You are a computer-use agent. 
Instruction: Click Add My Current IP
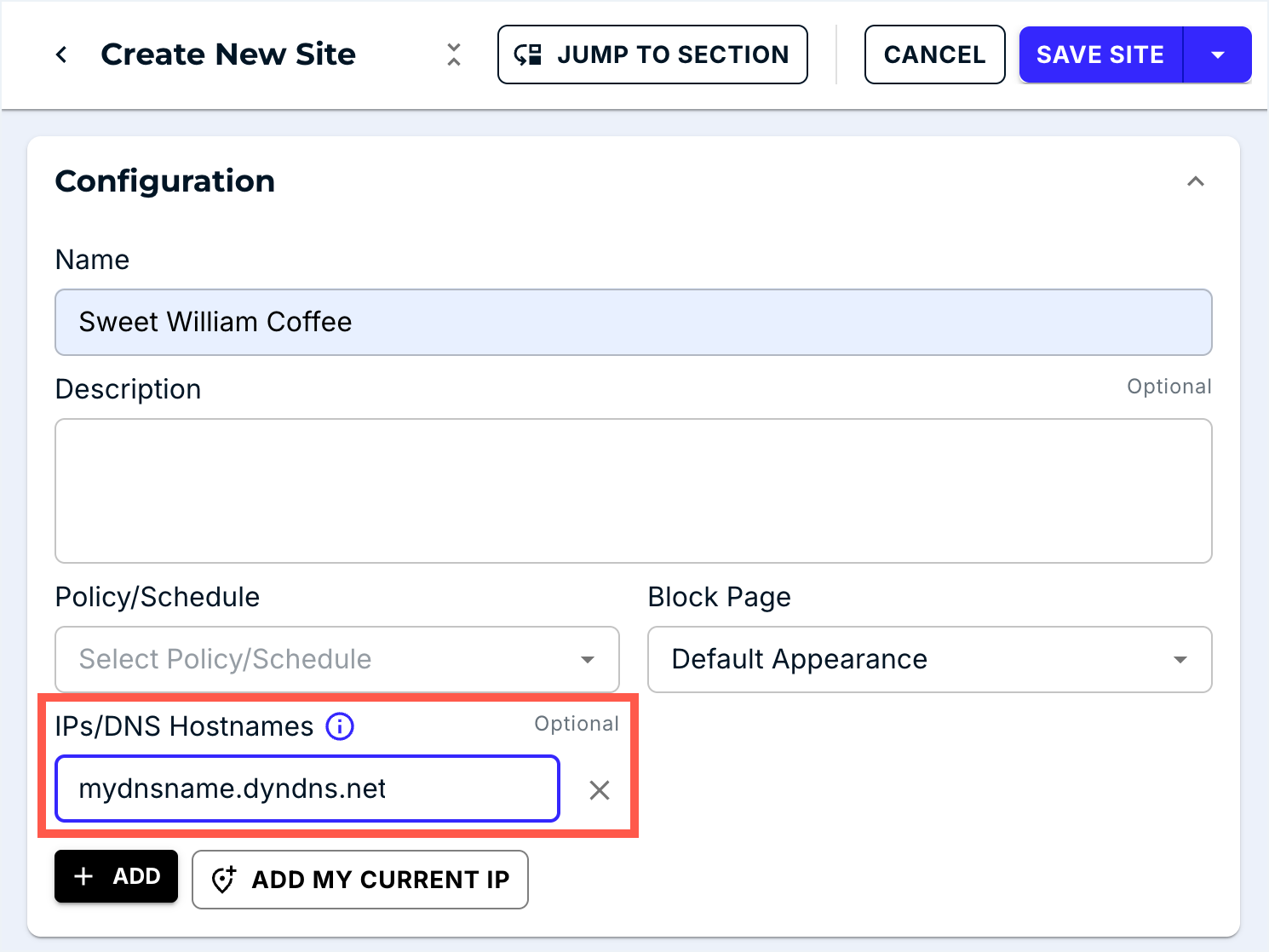click(360, 880)
